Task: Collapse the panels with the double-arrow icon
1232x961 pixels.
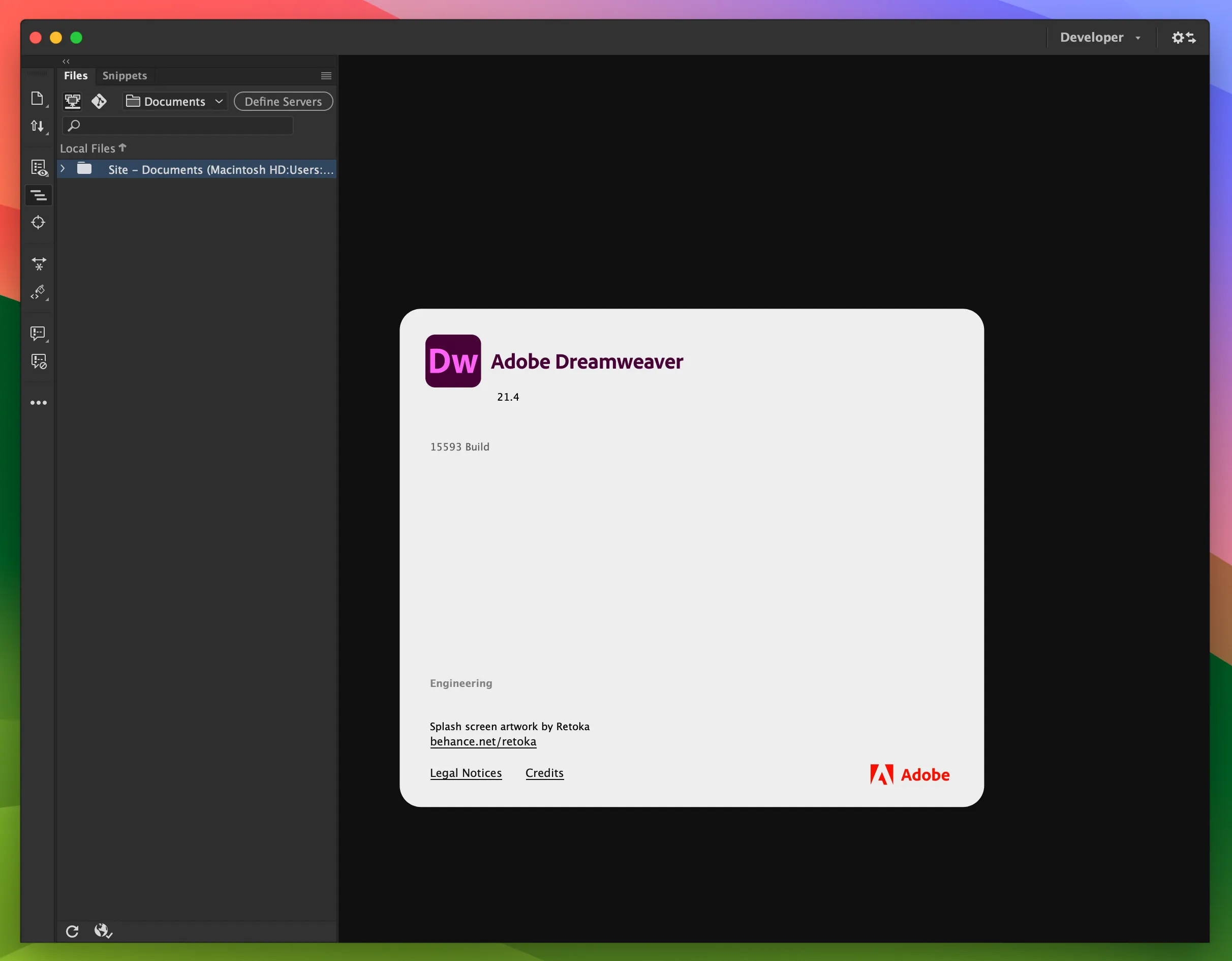Action: [x=66, y=61]
